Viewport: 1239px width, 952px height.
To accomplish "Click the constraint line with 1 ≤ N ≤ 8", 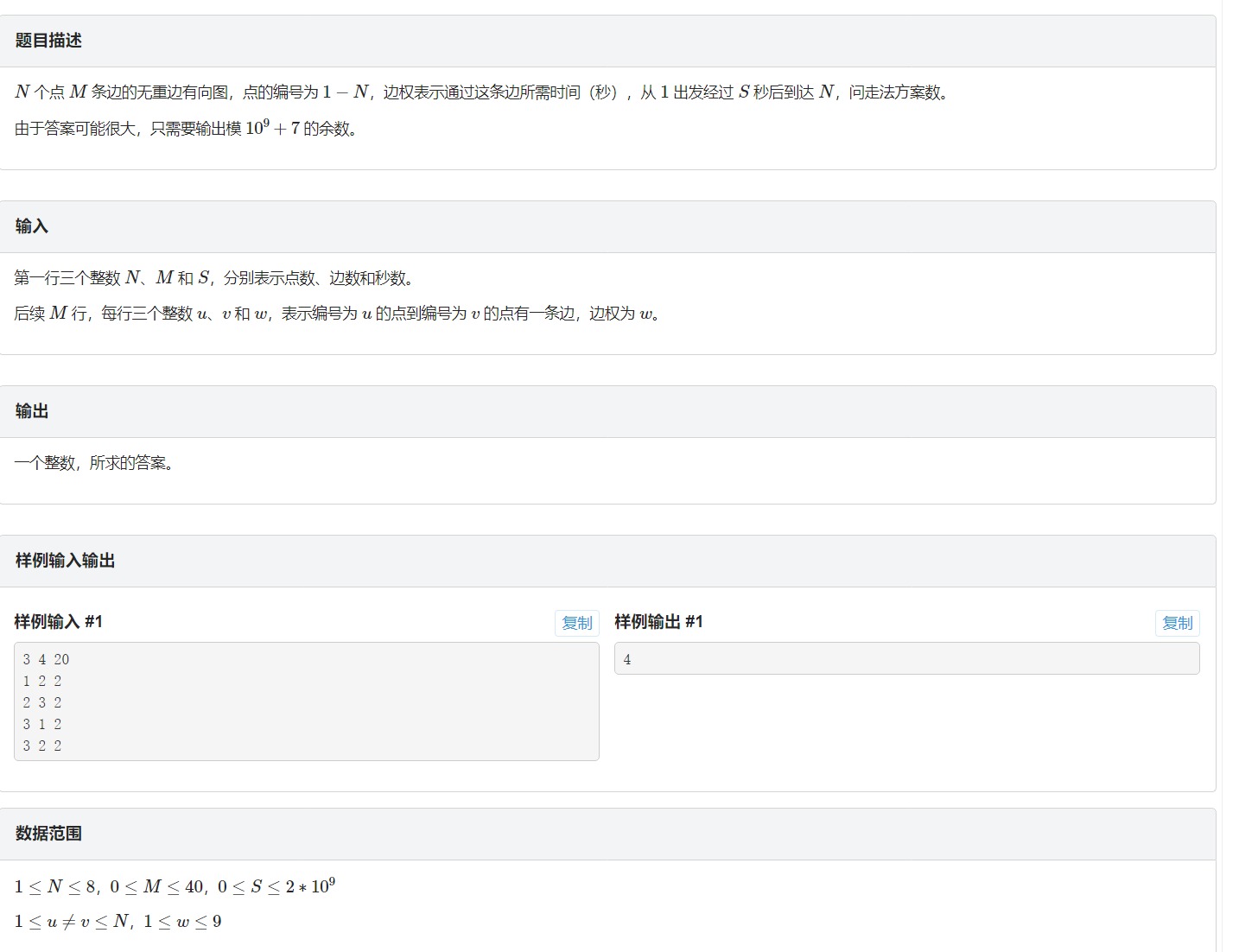I will (175, 885).
